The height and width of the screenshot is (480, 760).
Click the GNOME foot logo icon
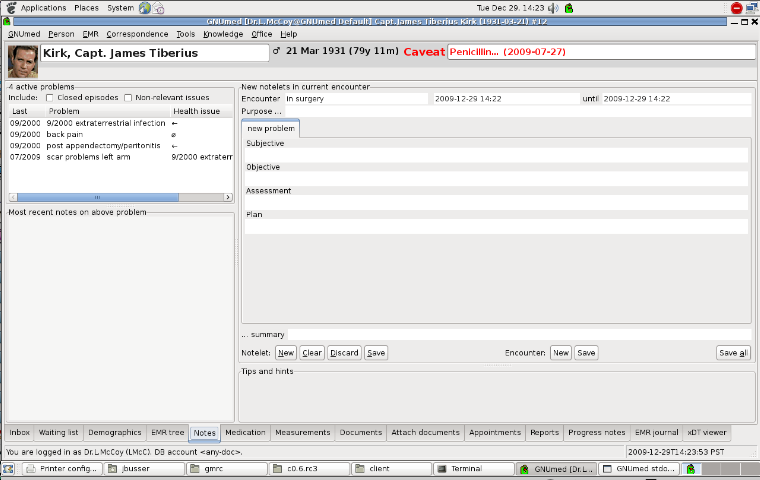(x=10, y=8)
